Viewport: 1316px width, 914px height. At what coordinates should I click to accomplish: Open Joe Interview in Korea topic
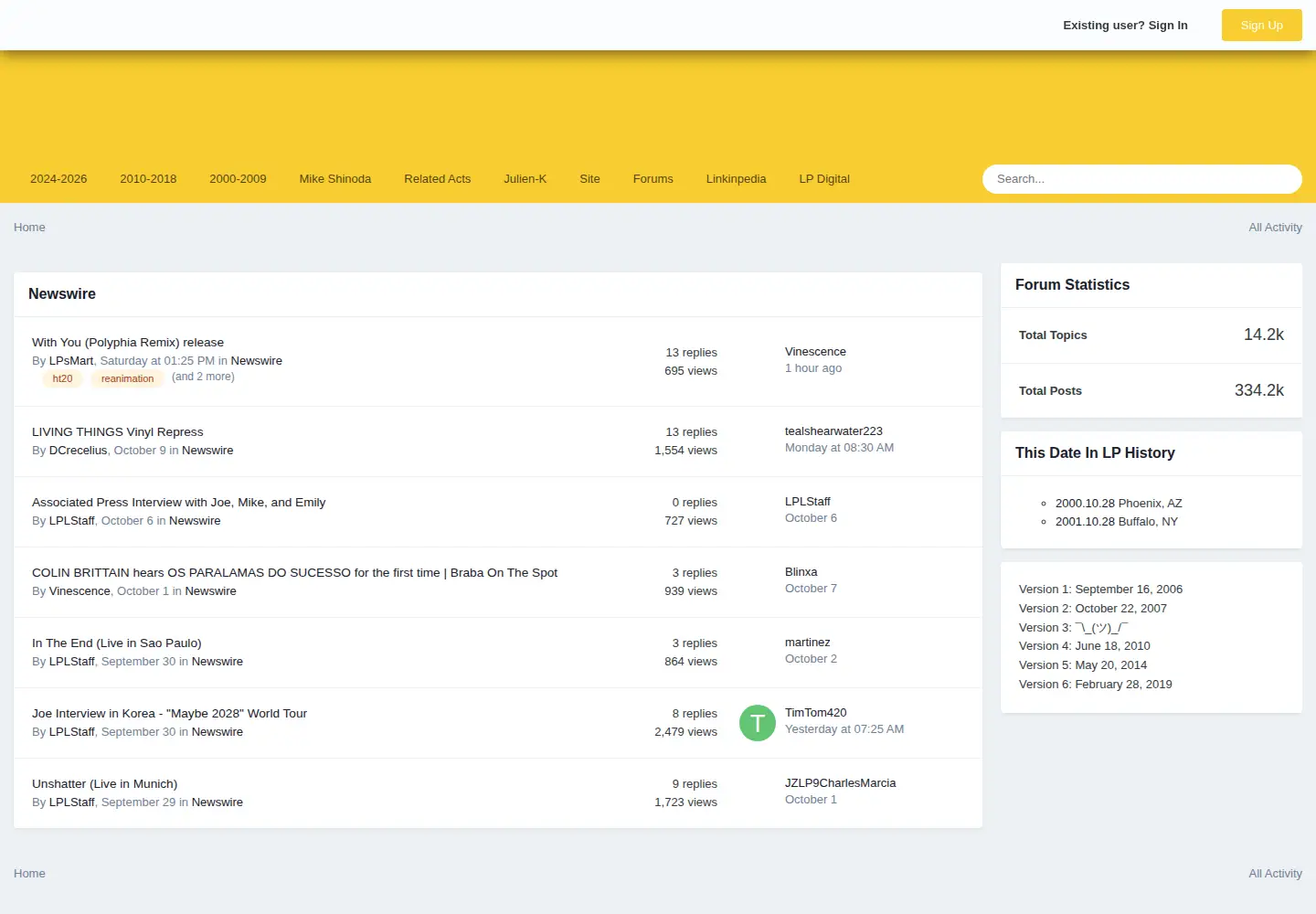(x=169, y=714)
